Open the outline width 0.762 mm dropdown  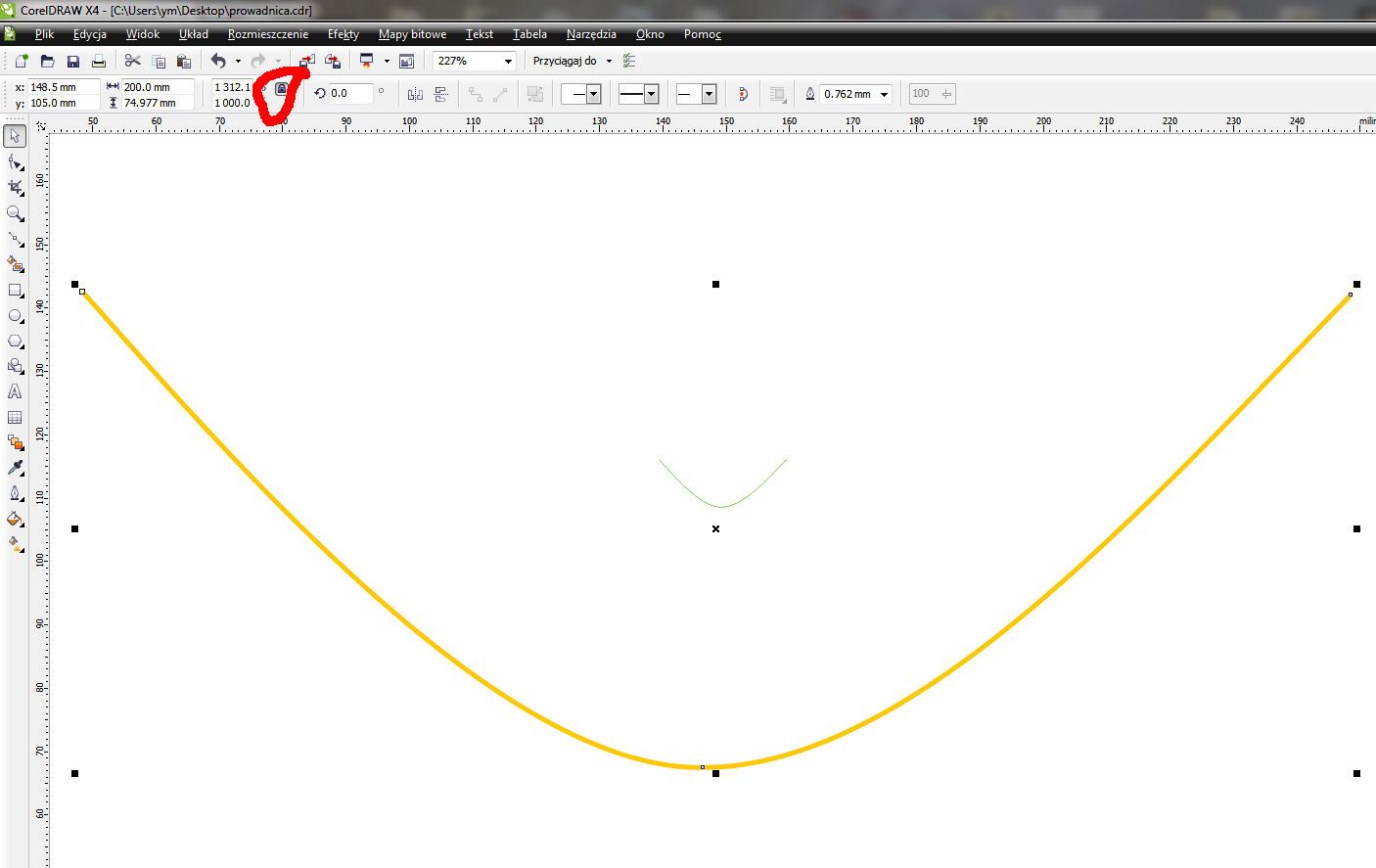tap(885, 94)
